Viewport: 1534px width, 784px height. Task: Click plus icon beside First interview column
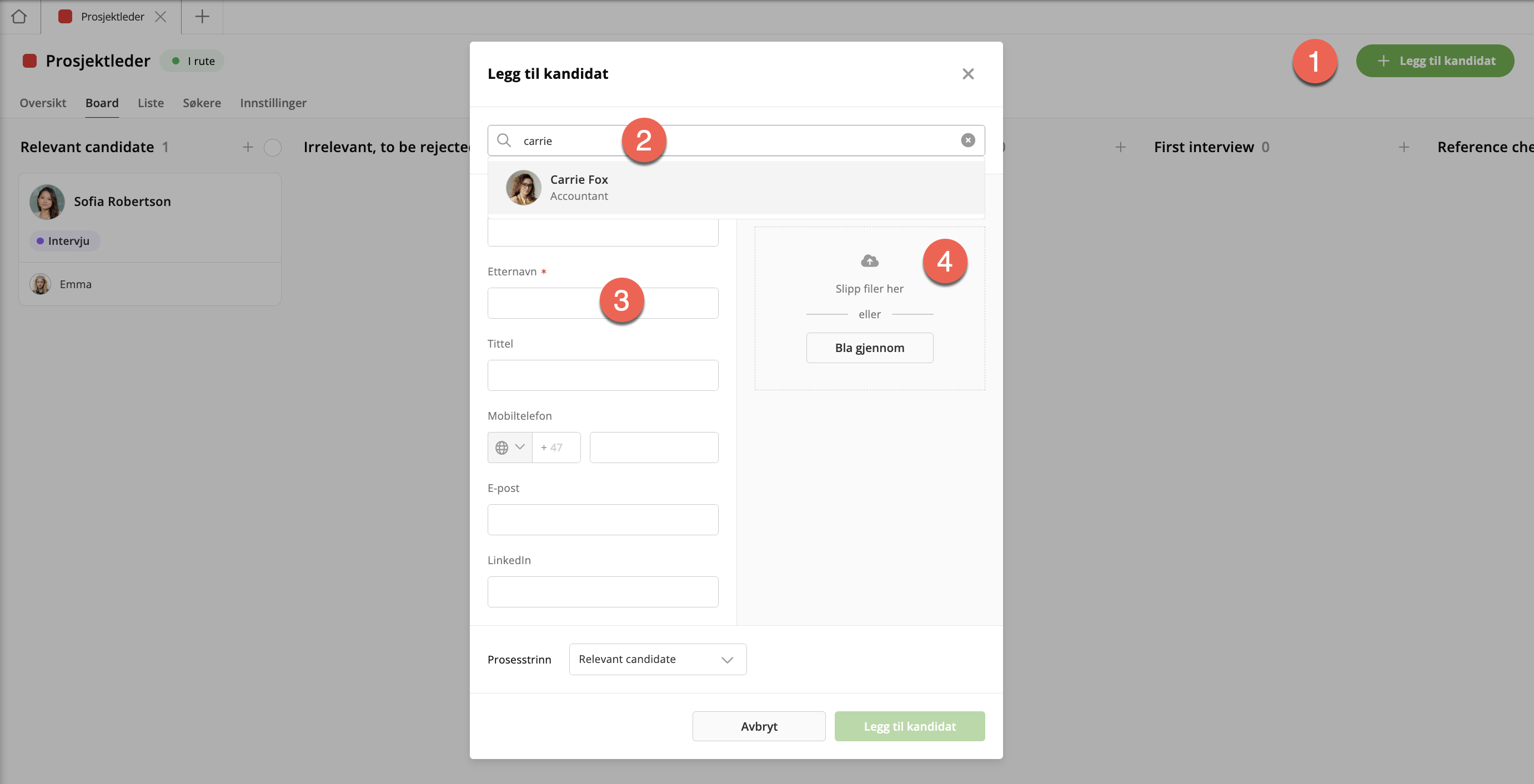(1403, 147)
